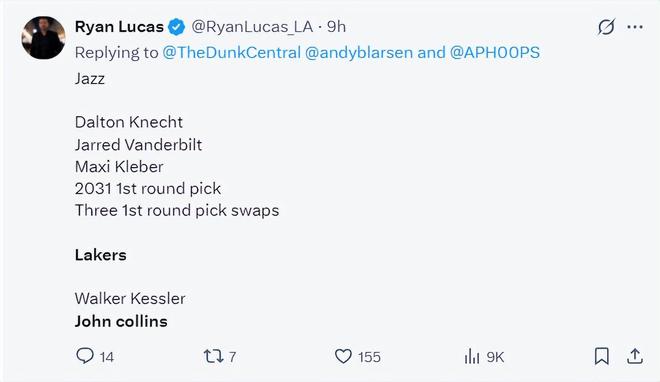The width and height of the screenshot is (660, 382).
Task: Click the 14 replies count
Action: click(106, 357)
